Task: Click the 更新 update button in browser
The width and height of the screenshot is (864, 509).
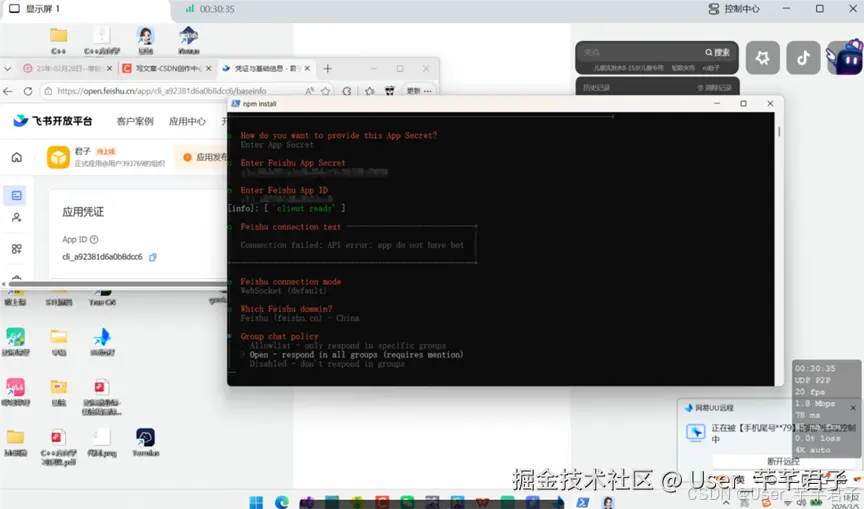Action: click(419, 91)
